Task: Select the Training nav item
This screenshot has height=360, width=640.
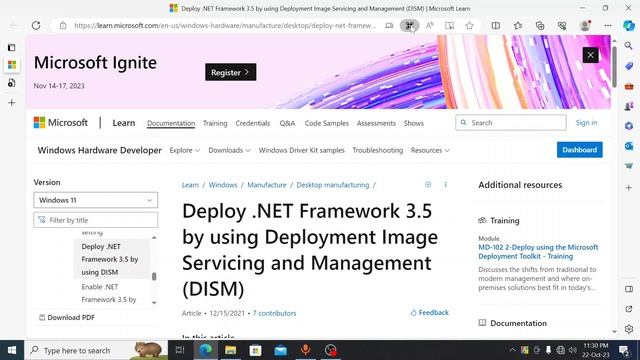Action: [x=215, y=123]
